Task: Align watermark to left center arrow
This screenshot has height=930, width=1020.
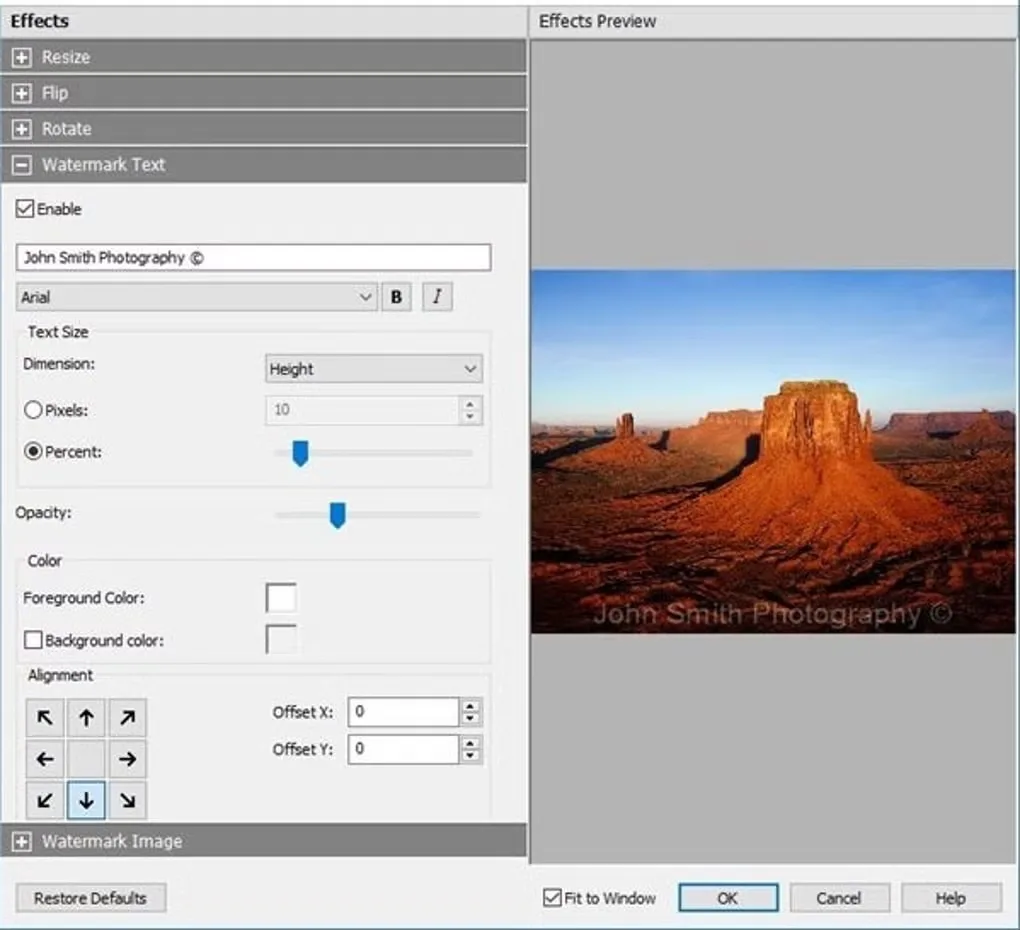Action: (45, 759)
